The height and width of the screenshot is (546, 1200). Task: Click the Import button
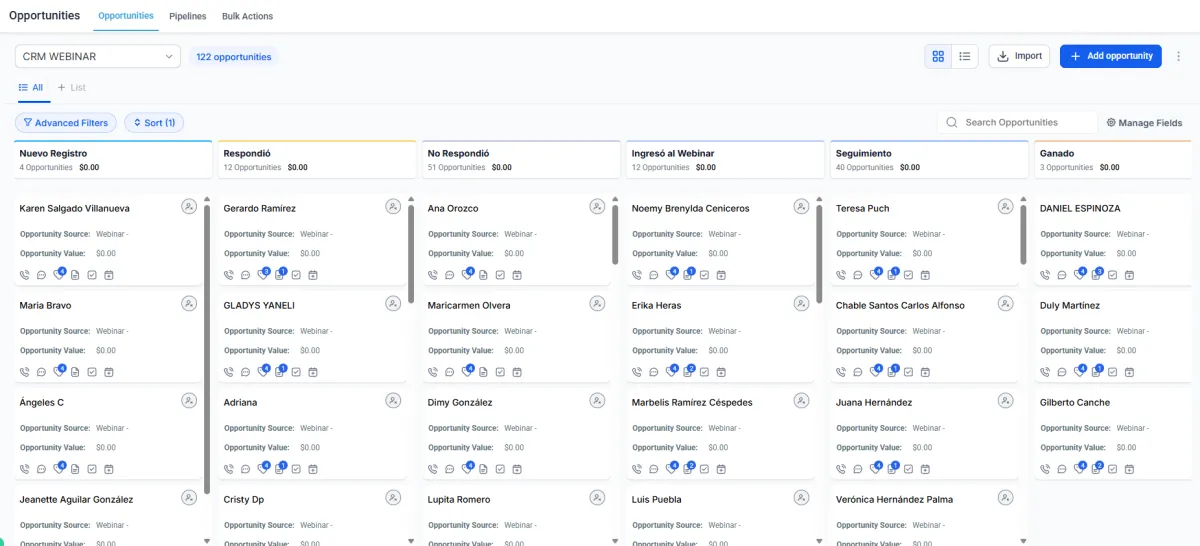(1019, 56)
